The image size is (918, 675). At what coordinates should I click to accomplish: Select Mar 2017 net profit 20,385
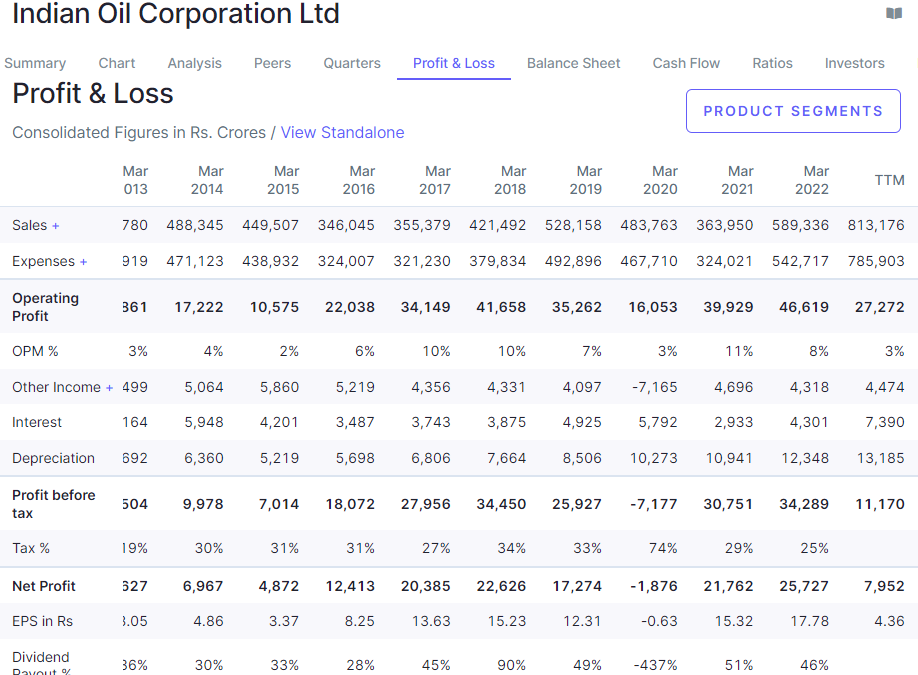pyautogui.click(x=426, y=587)
